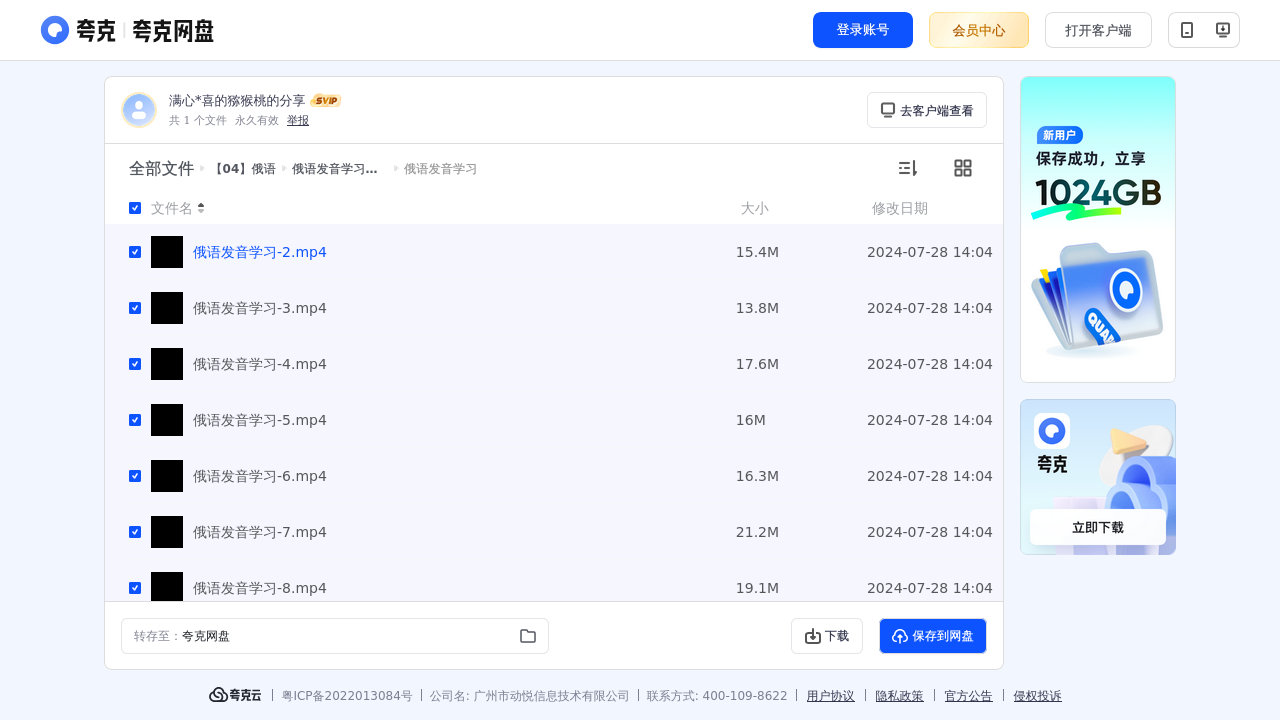Click 登录账号 login button
Image resolution: width=1280 pixels, height=720 pixels.
pos(863,30)
